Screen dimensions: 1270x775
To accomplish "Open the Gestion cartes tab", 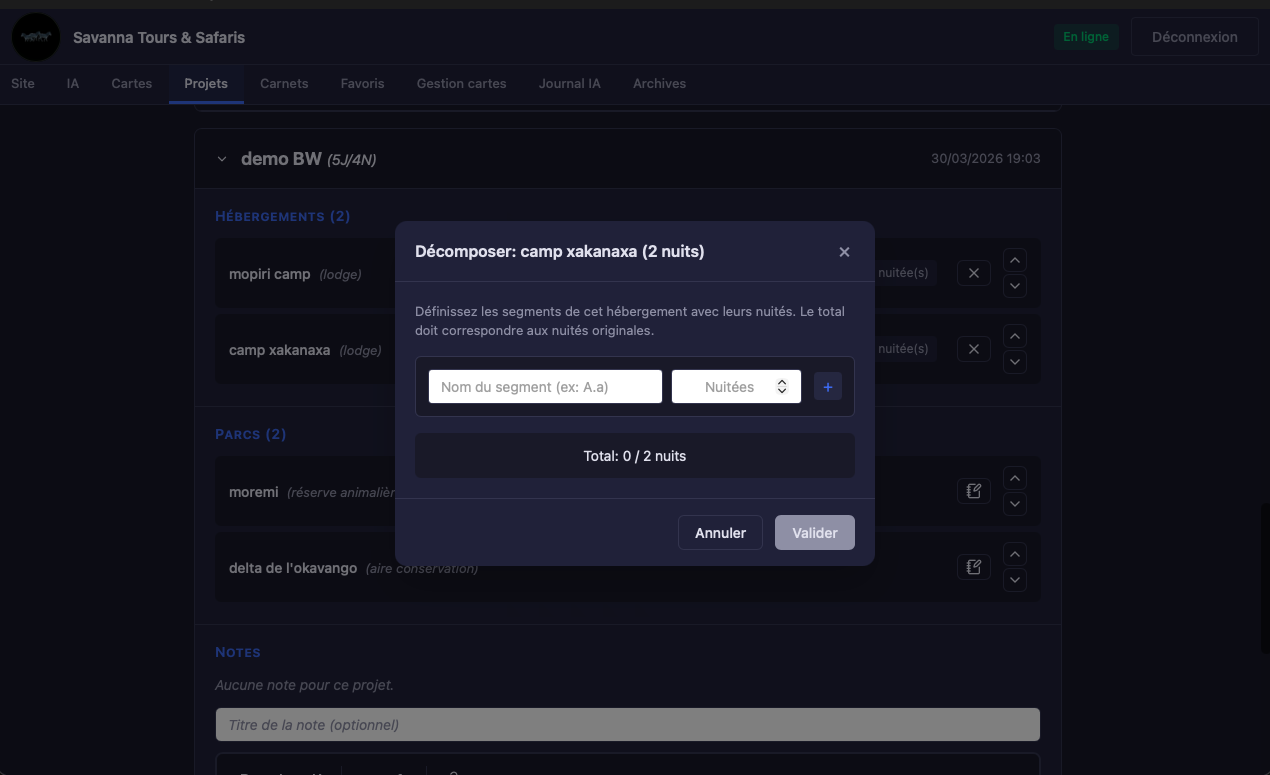I will (461, 83).
